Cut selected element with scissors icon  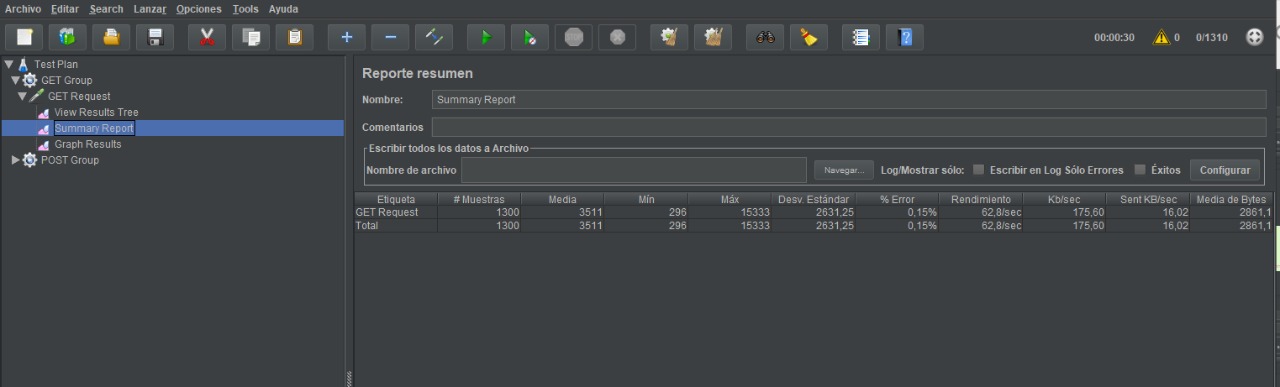(x=207, y=37)
